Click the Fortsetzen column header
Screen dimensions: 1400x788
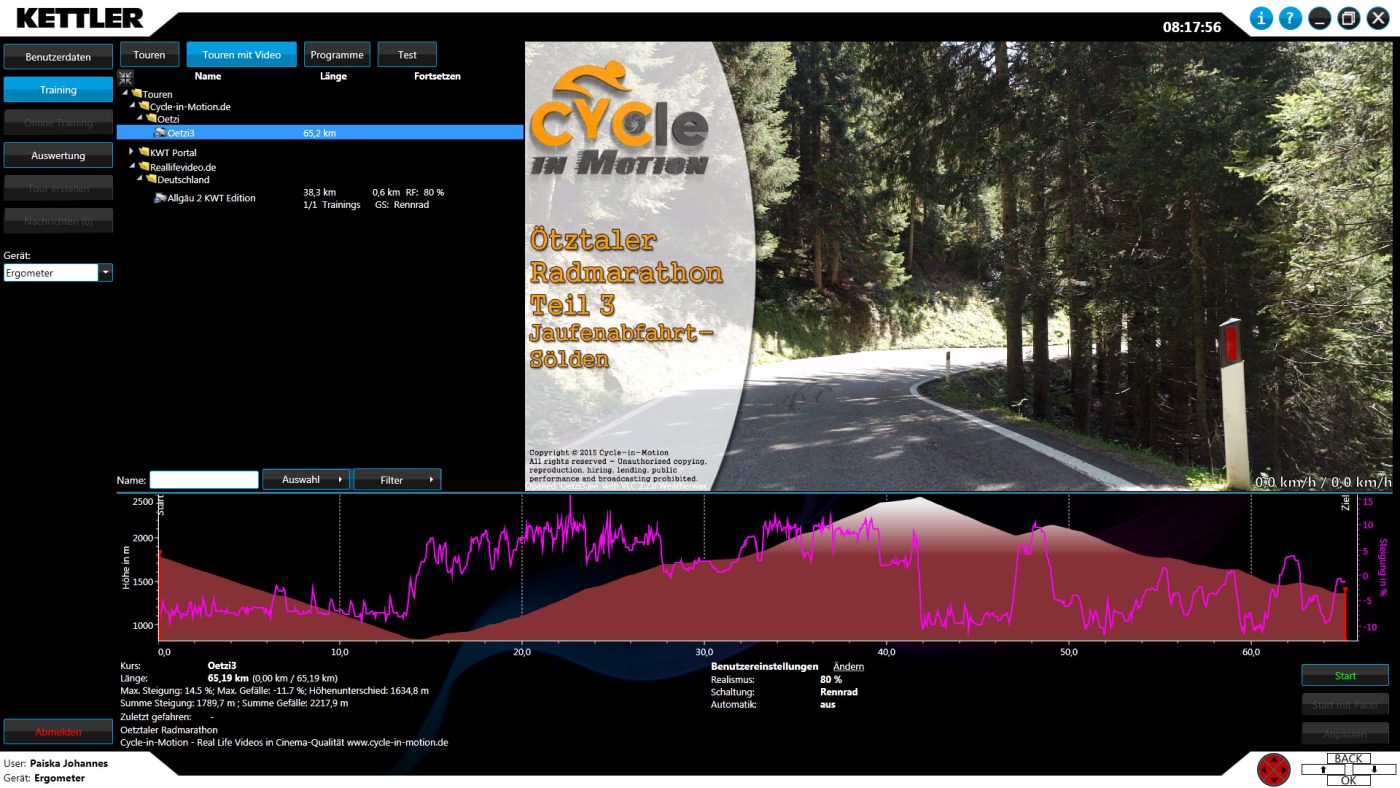tap(437, 76)
